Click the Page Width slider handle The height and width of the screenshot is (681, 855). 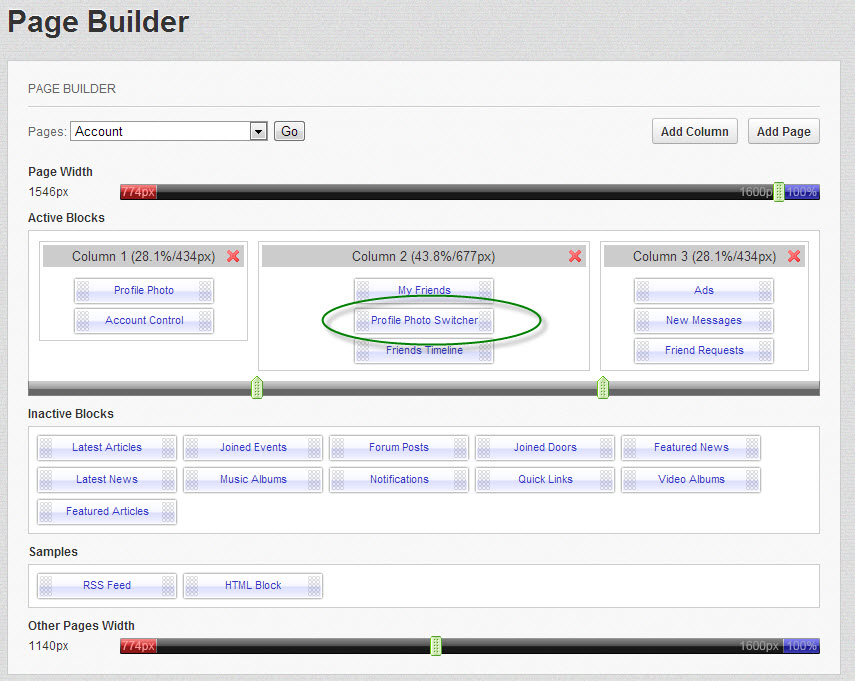click(779, 192)
